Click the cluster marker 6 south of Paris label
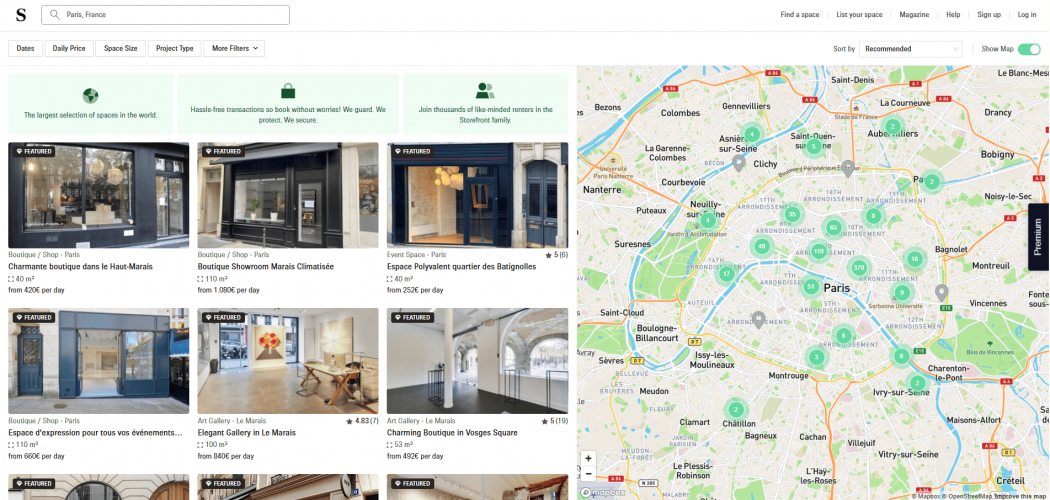Screen dimensions: 1050x500 coord(843,335)
